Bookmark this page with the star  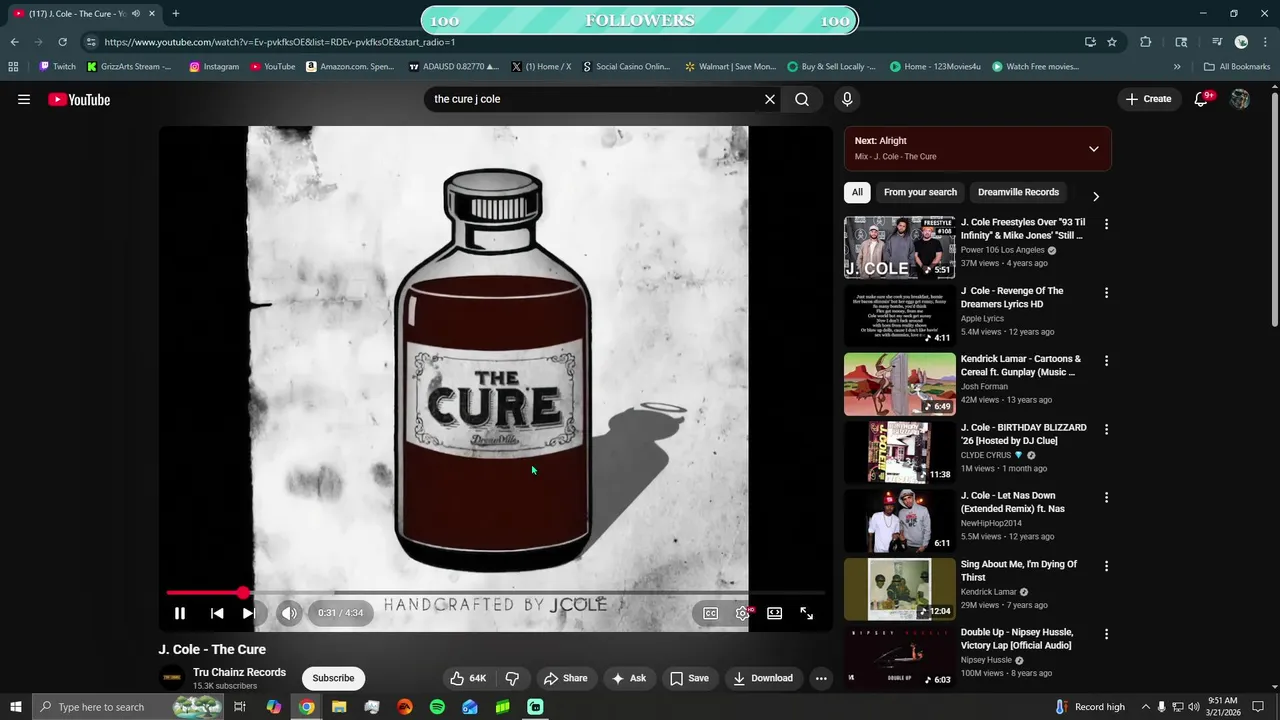tap(1112, 42)
